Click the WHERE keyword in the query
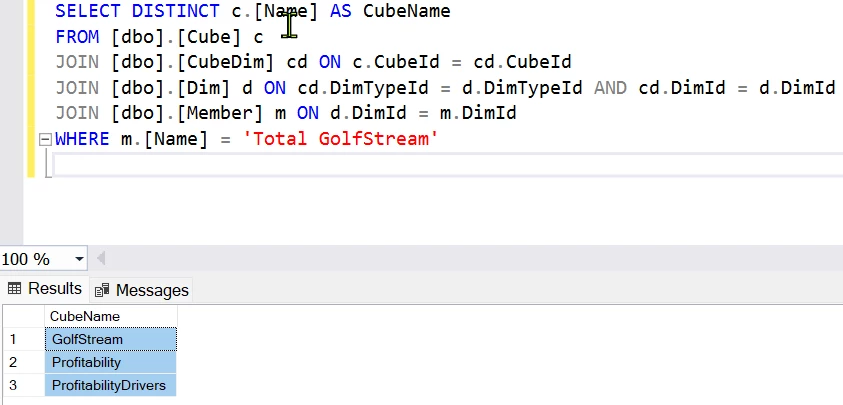 point(82,139)
